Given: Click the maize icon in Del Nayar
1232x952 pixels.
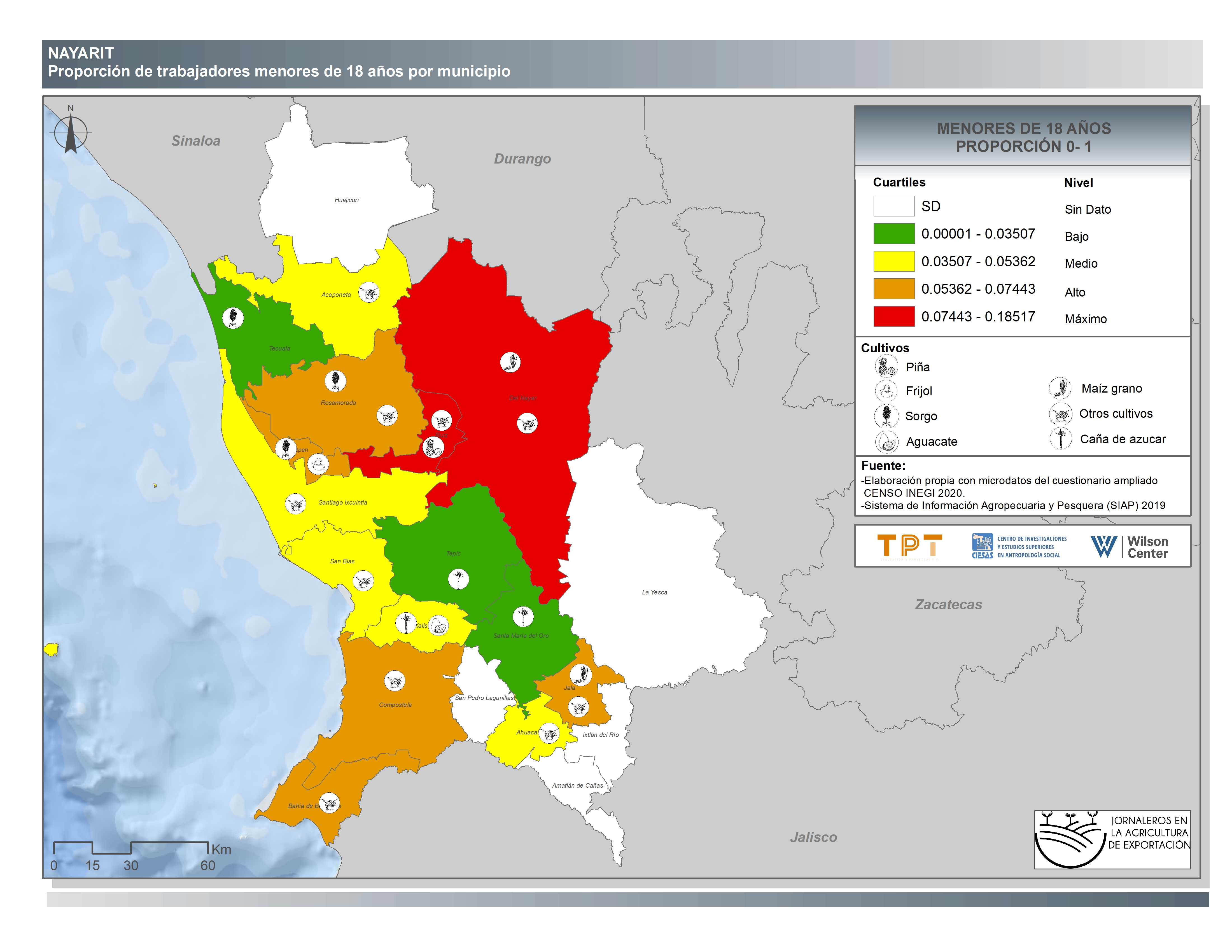Looking at the screenshot, I should click(x=510, y=361).
